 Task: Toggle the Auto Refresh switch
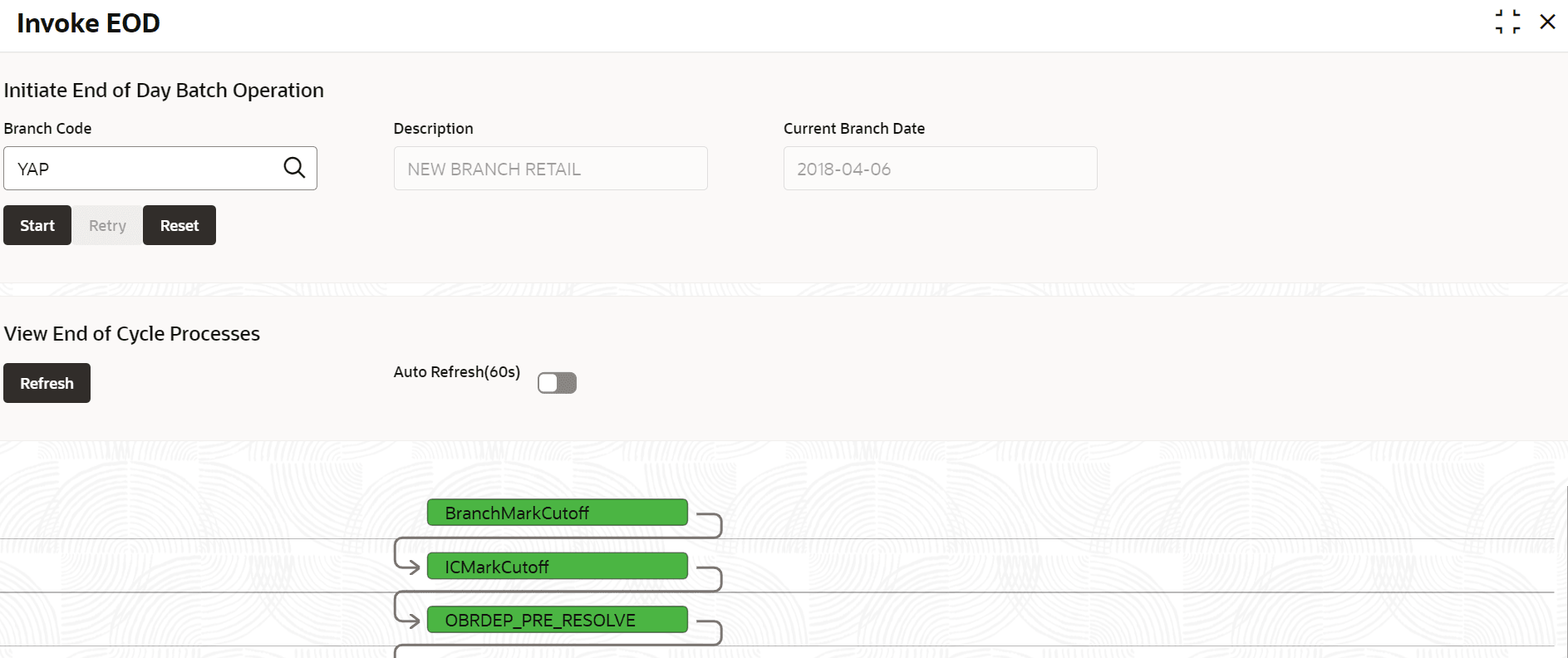point(557,383)
